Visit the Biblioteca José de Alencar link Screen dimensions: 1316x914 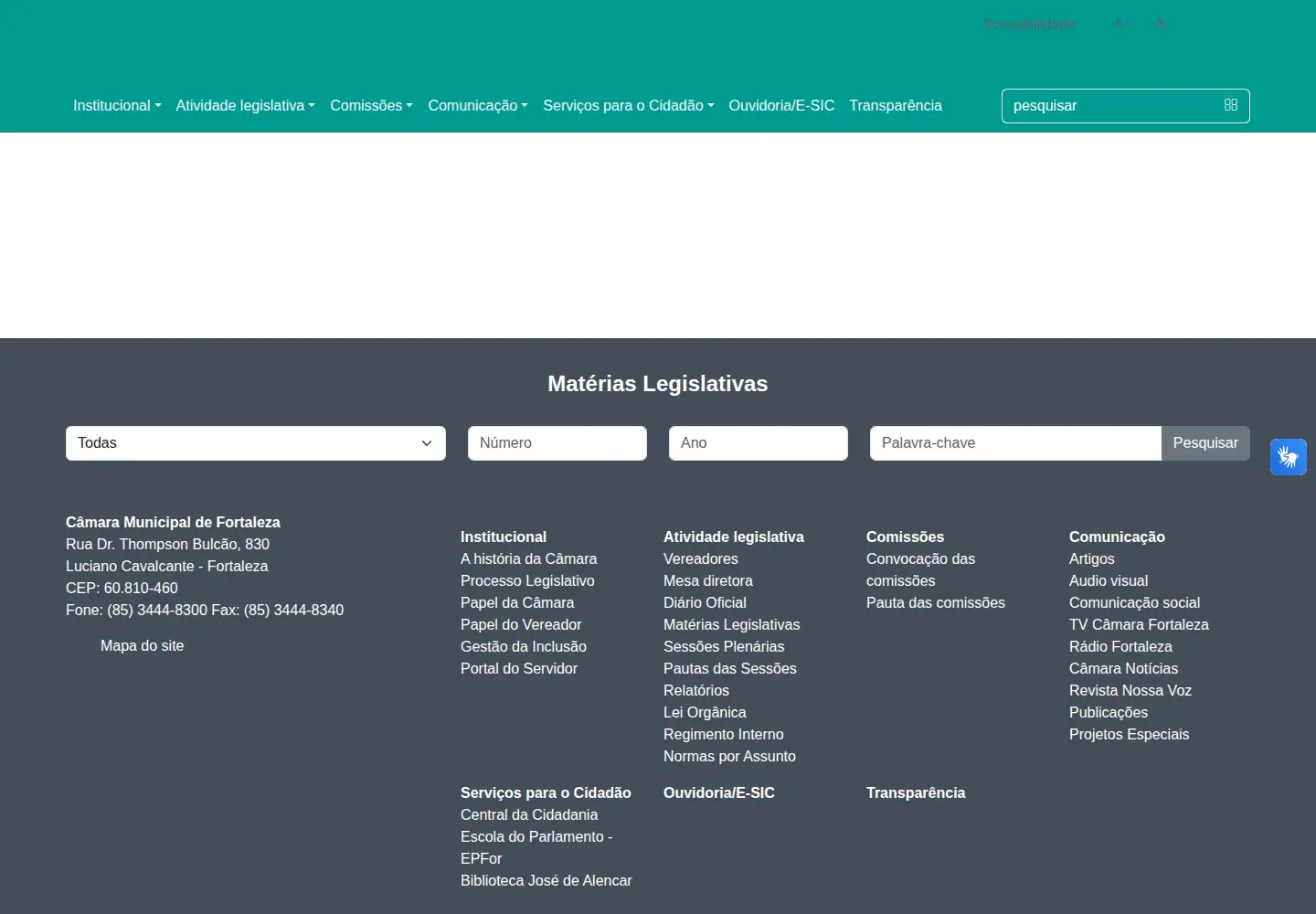click(547, 880)
